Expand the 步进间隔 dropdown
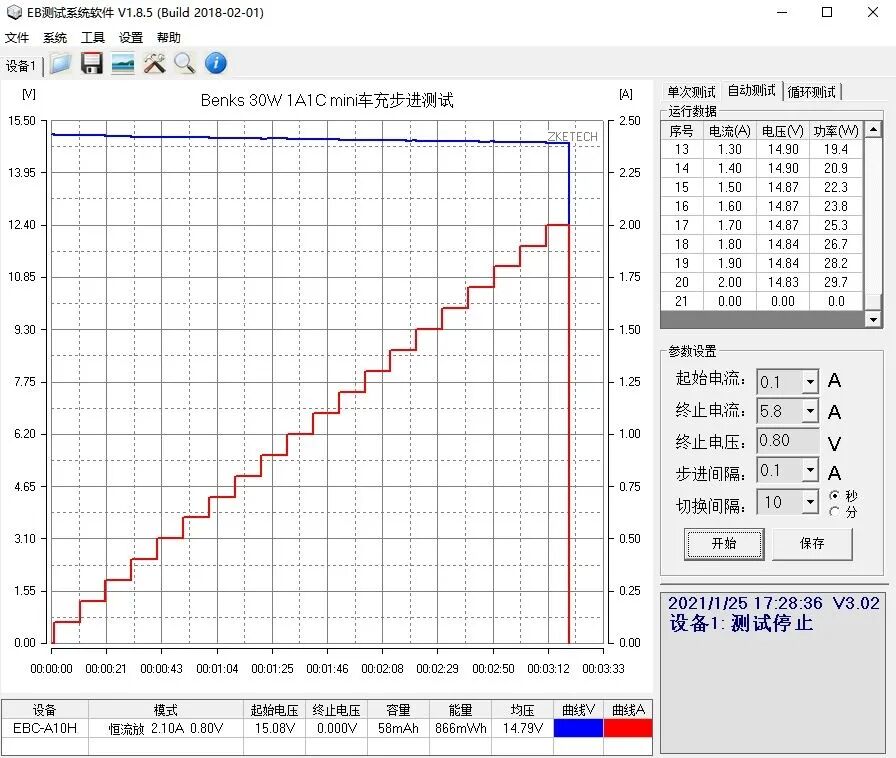The height and width of the screenshot is (758, 896). pyautogui.click(x=810, y=471)
